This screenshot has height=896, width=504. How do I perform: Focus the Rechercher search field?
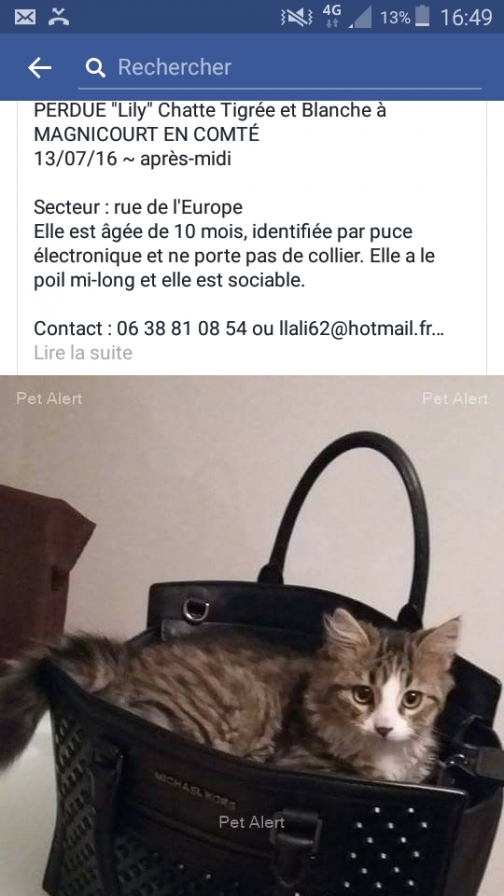tap(280, 67)
